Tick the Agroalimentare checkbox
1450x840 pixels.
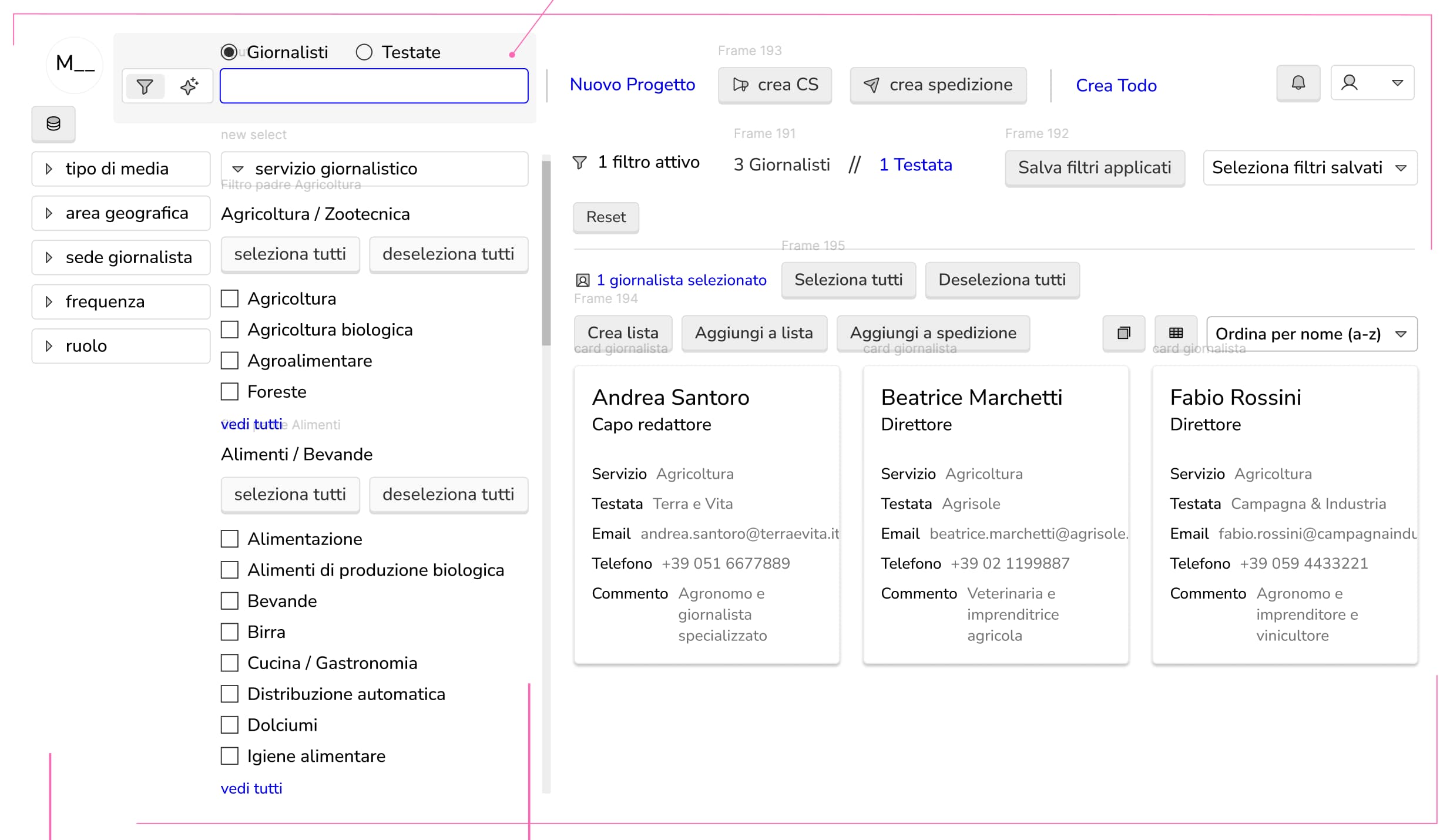(230, 361)
